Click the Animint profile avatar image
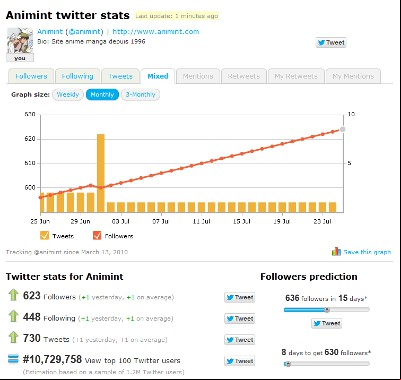 (x=20, y=41)
